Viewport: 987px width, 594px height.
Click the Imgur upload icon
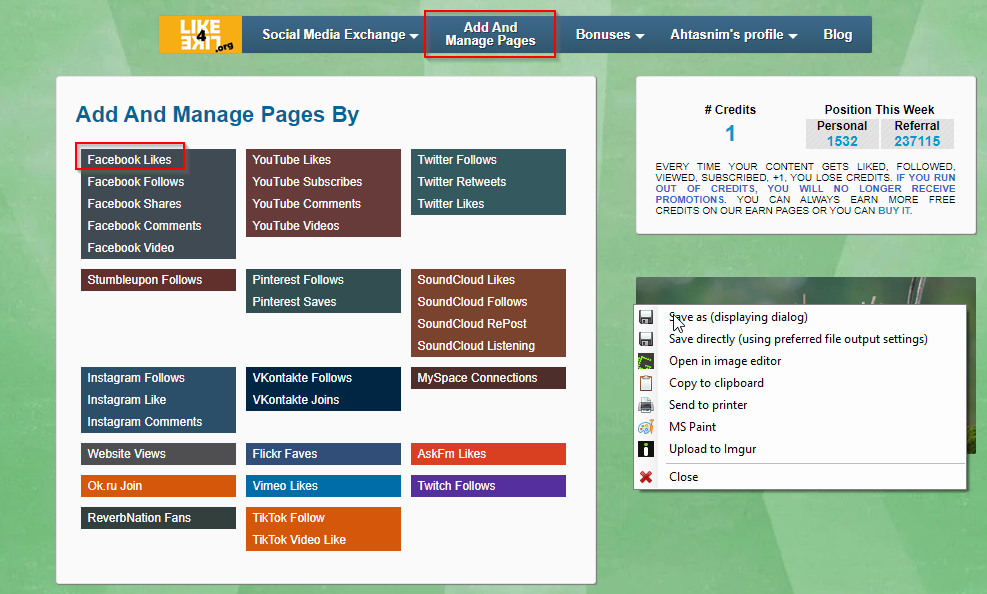[x=646, y=449]
